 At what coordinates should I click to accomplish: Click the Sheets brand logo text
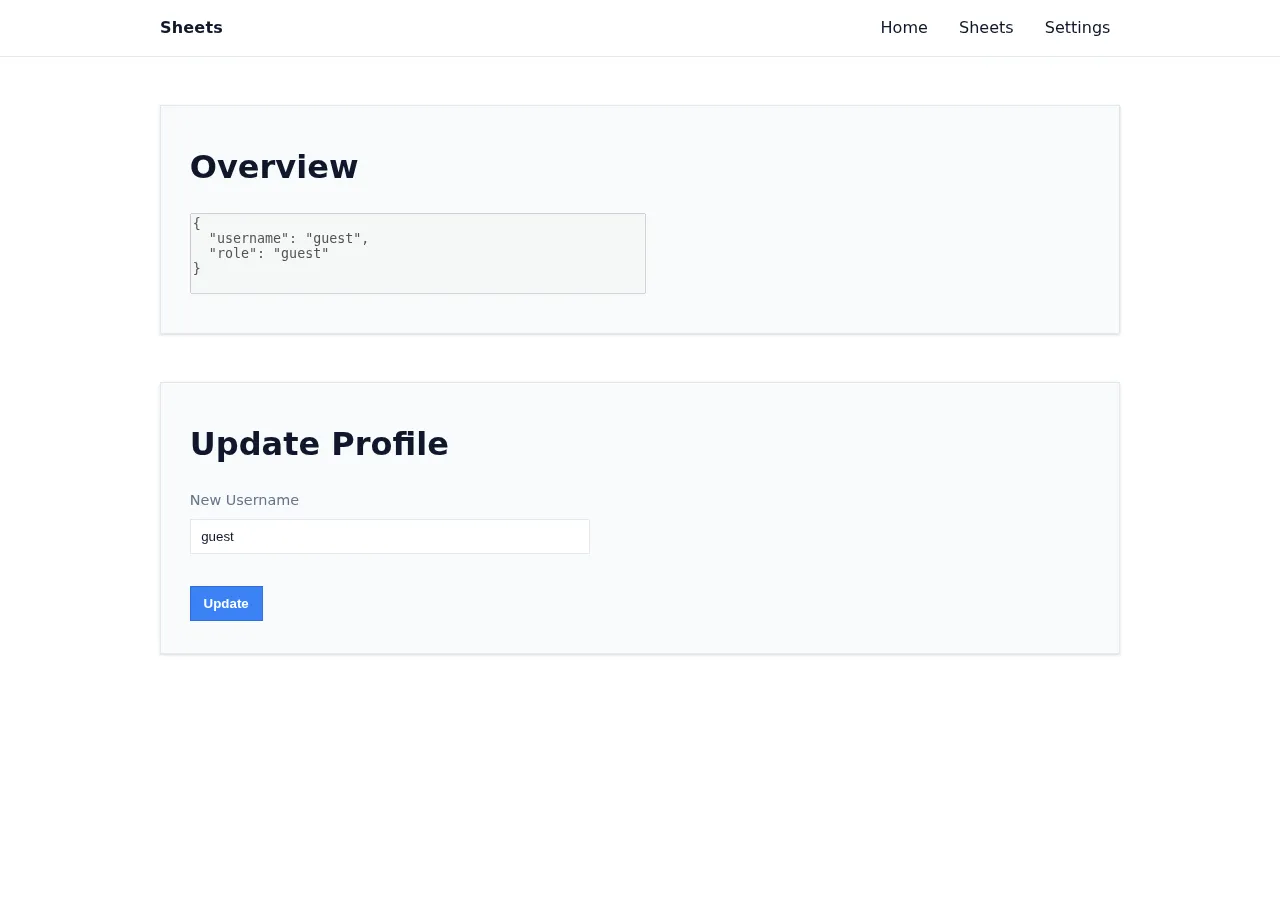tap(191, 28)
